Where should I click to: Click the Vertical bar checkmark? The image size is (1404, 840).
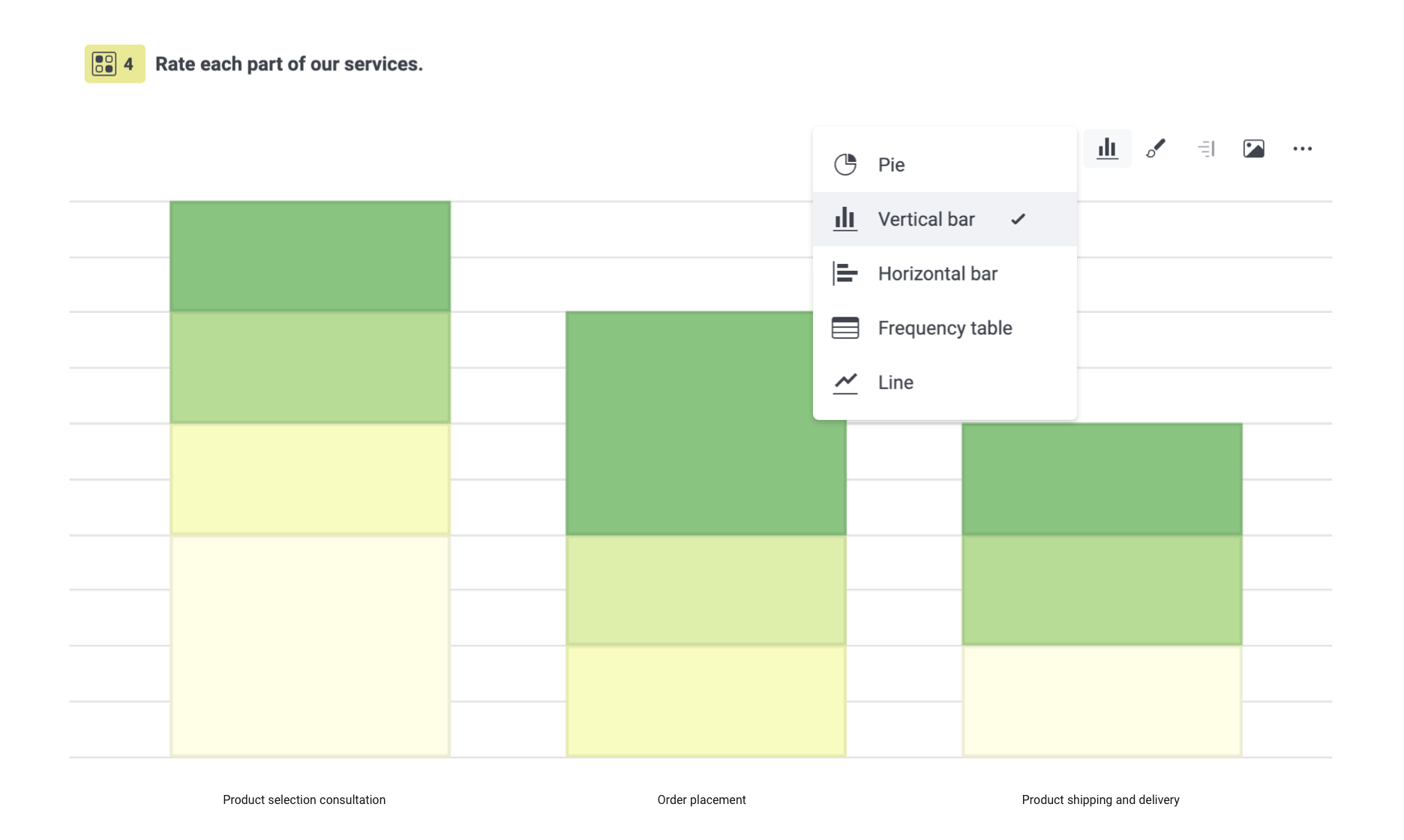tap(1018, 219)
